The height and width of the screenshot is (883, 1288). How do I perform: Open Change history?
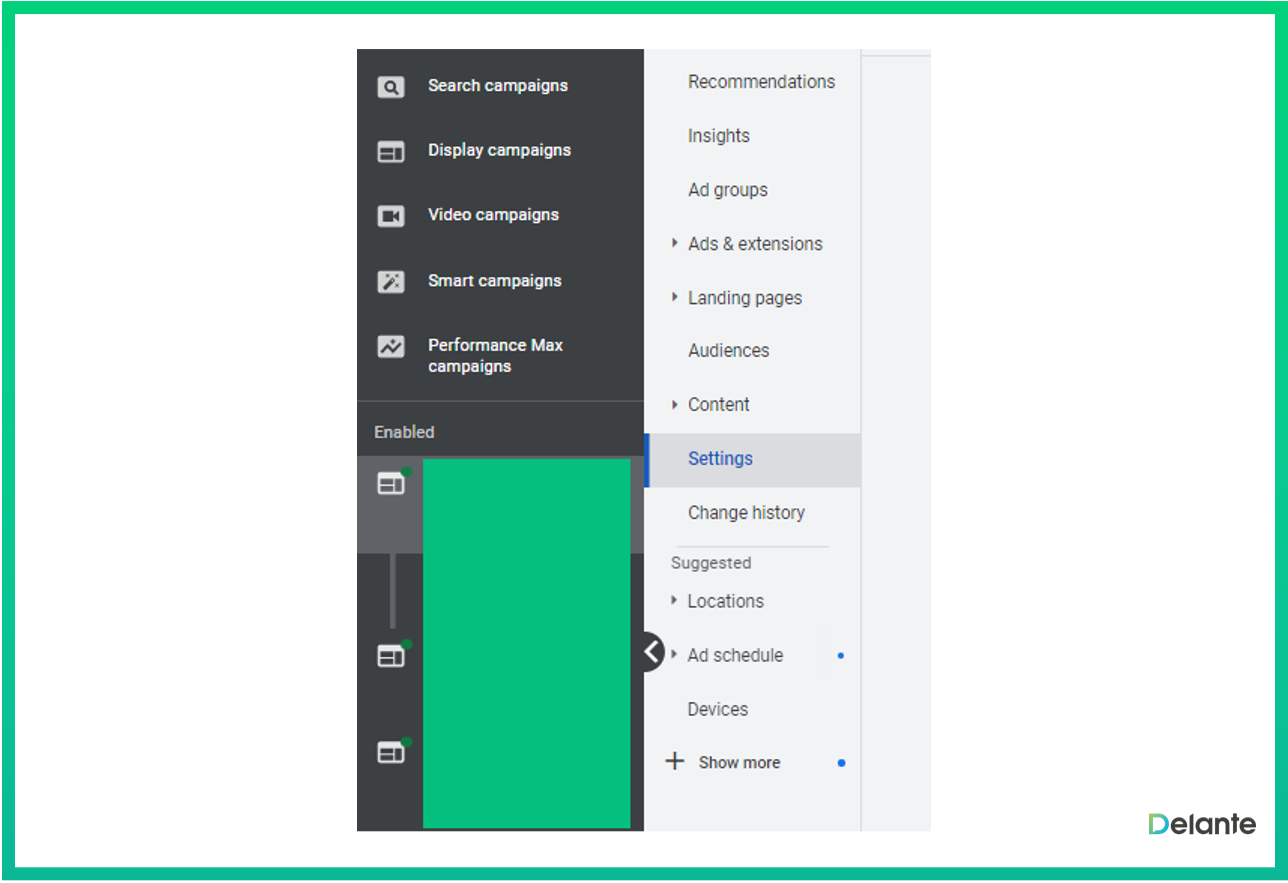pyautogui.click(x=746, y=513)
